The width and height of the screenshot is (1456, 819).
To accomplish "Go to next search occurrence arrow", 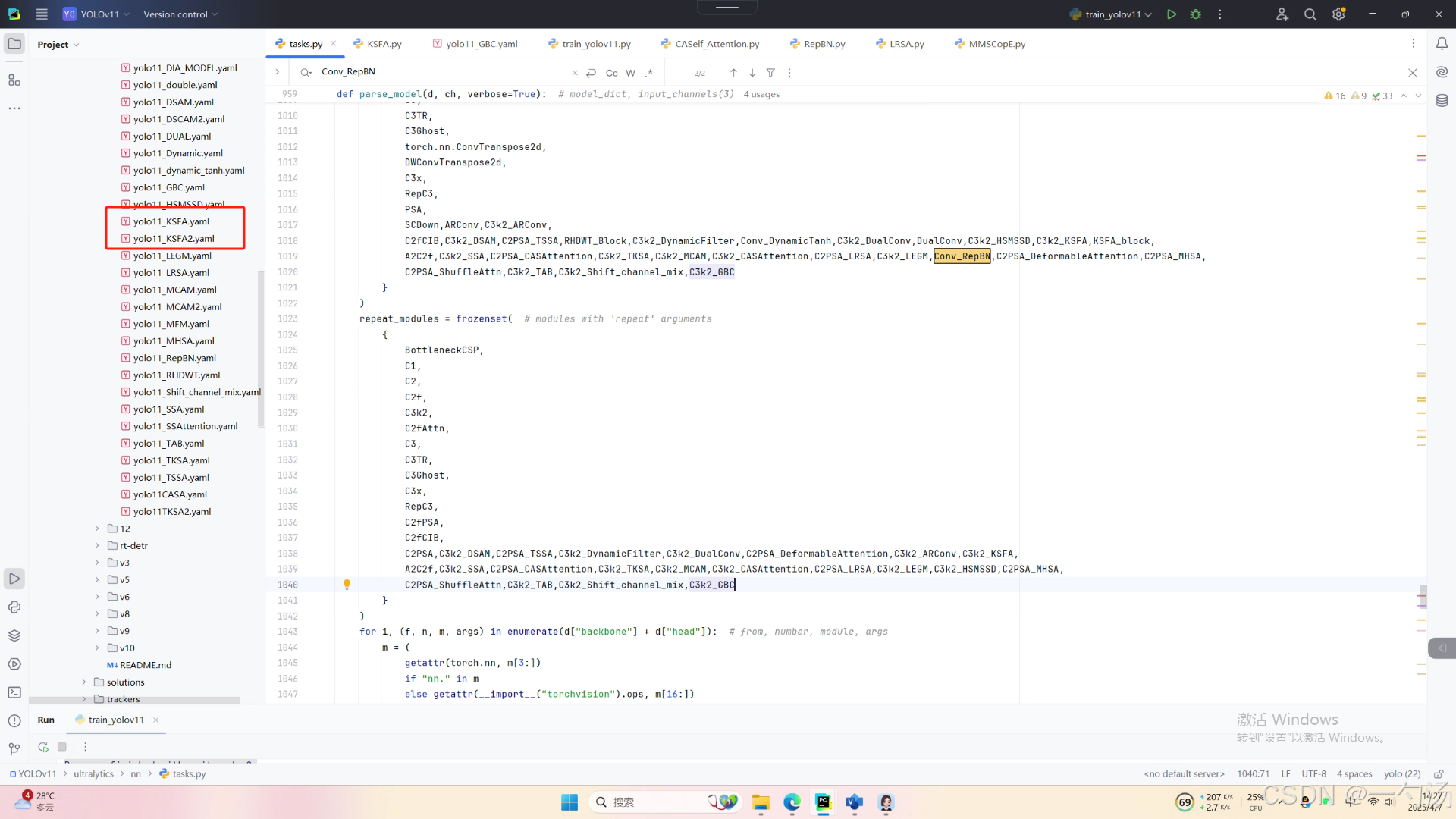I will pyautogui.click(x=752, y=73).
